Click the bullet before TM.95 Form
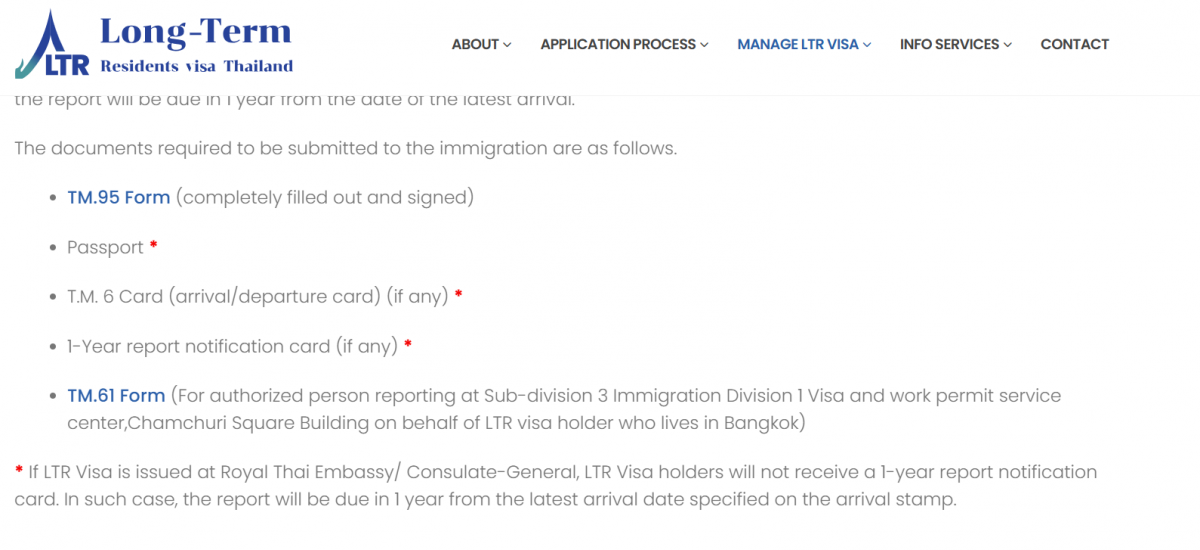The width and height of the screenshot is (1200, 550). point(54,198)
